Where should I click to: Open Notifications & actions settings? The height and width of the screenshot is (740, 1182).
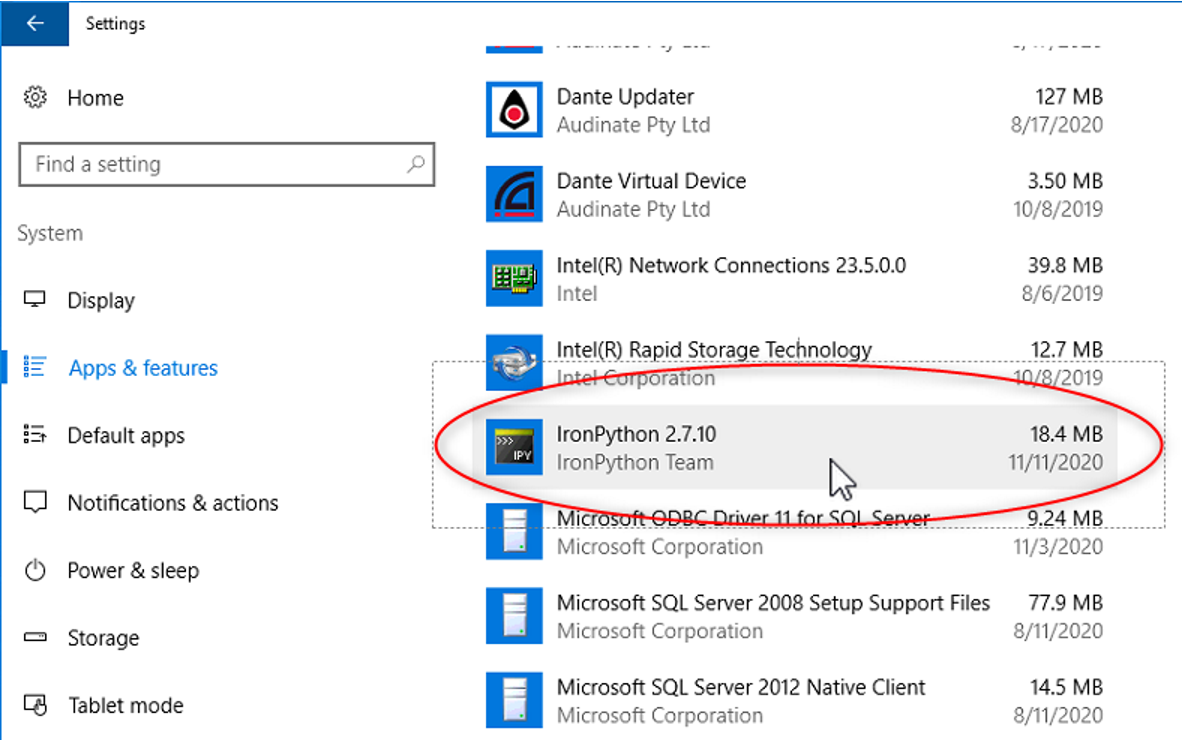[172, 503]
